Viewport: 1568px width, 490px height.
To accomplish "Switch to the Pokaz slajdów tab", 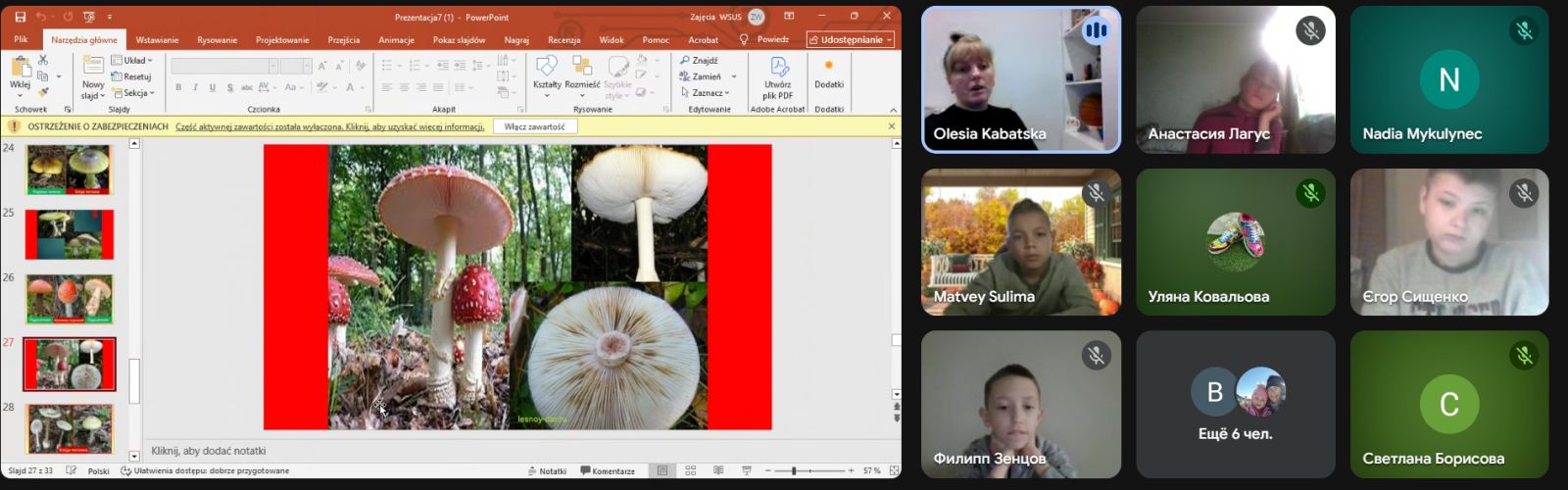I will [459, 40].
